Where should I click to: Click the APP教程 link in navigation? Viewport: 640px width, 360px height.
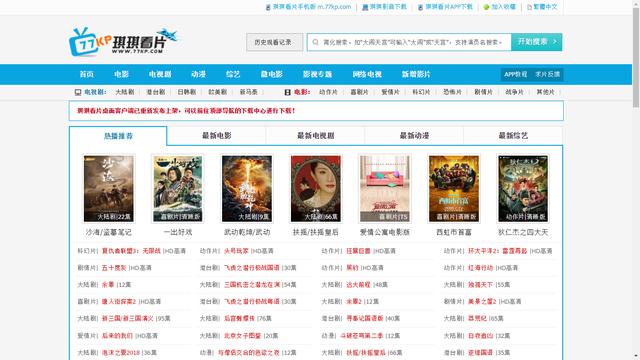(x=516, y=74)
